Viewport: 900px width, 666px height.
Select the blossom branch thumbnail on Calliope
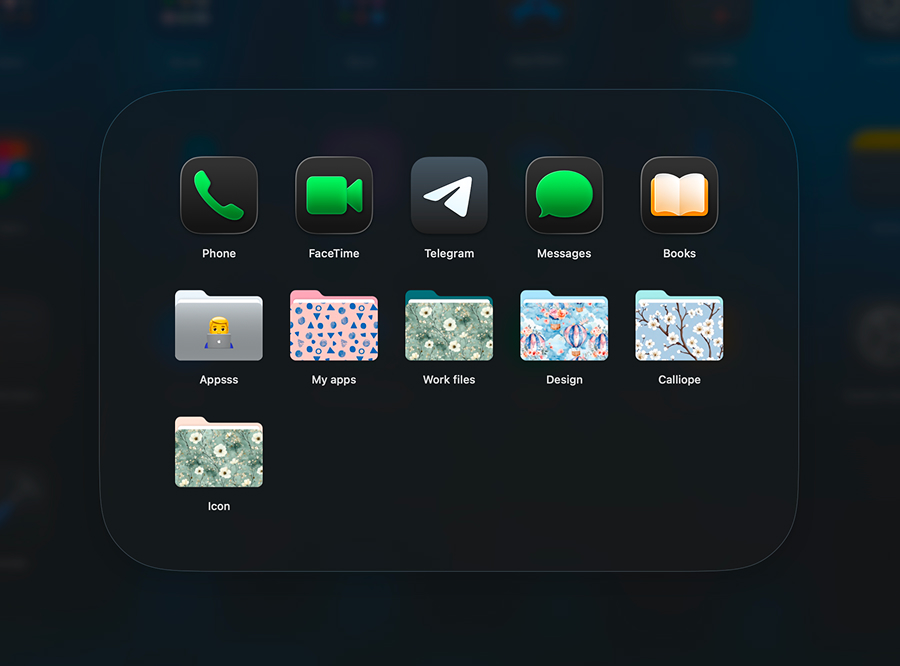[x=678, y=330]
